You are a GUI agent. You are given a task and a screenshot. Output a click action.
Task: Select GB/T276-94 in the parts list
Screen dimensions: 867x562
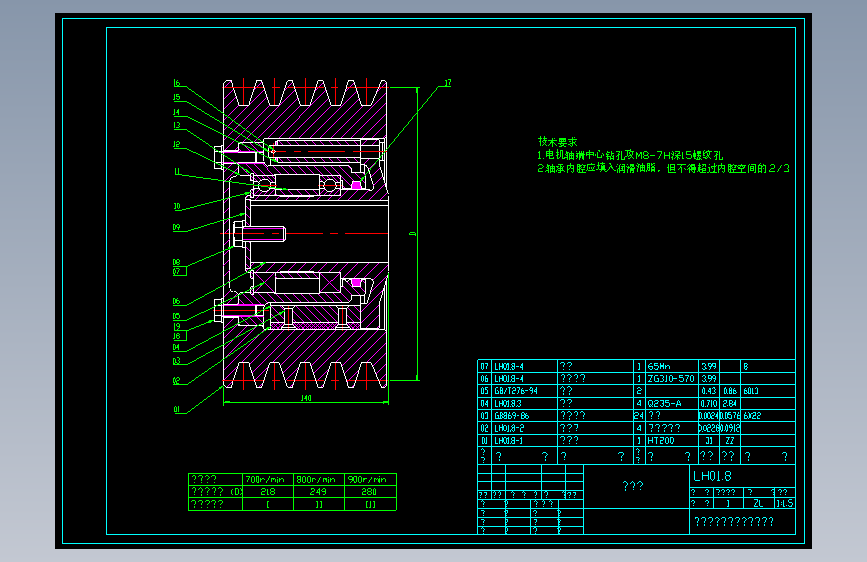coord(516,391)
